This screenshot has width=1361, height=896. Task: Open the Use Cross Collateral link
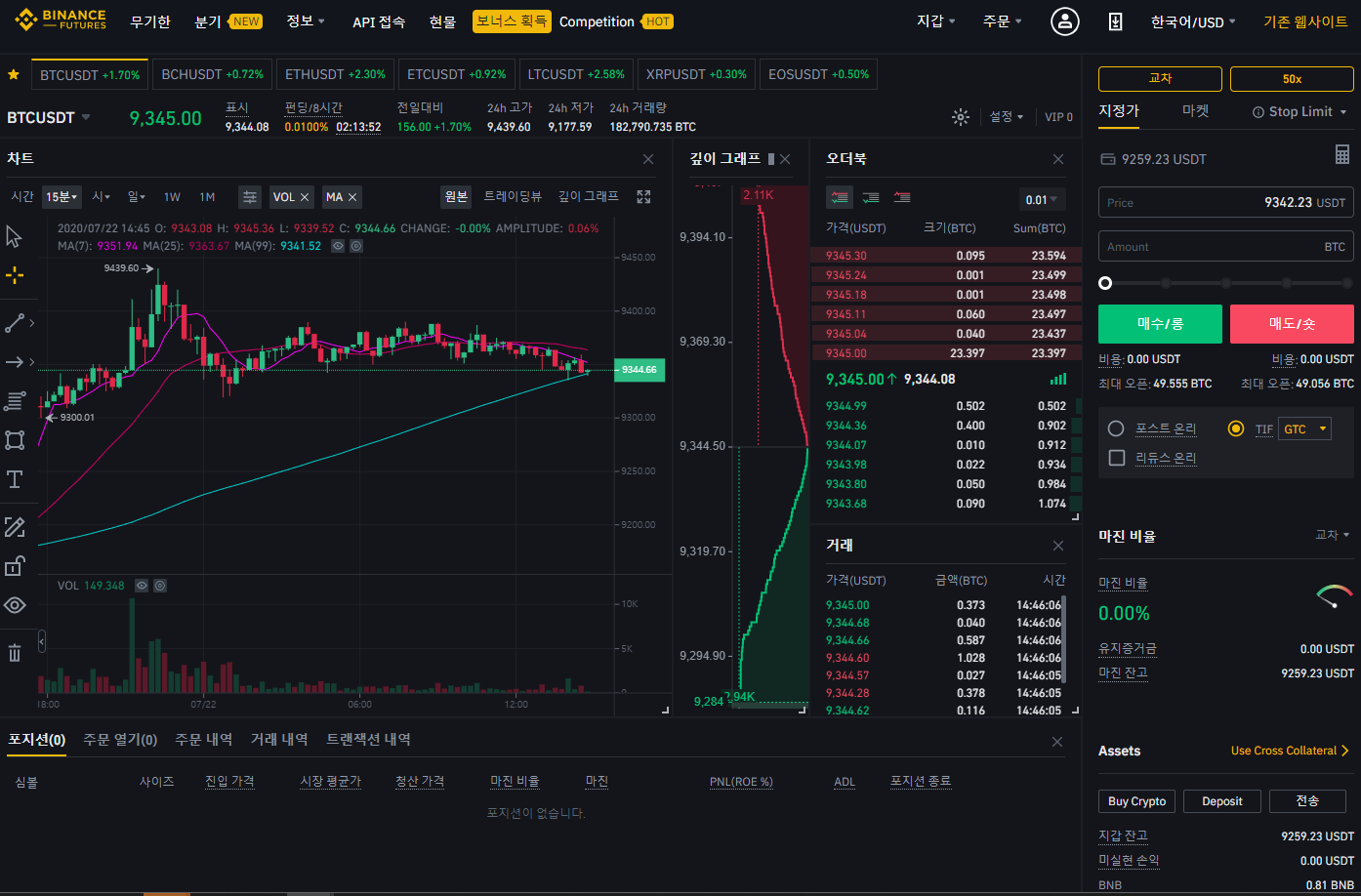pyautogui.click(x=1290, y=751)
